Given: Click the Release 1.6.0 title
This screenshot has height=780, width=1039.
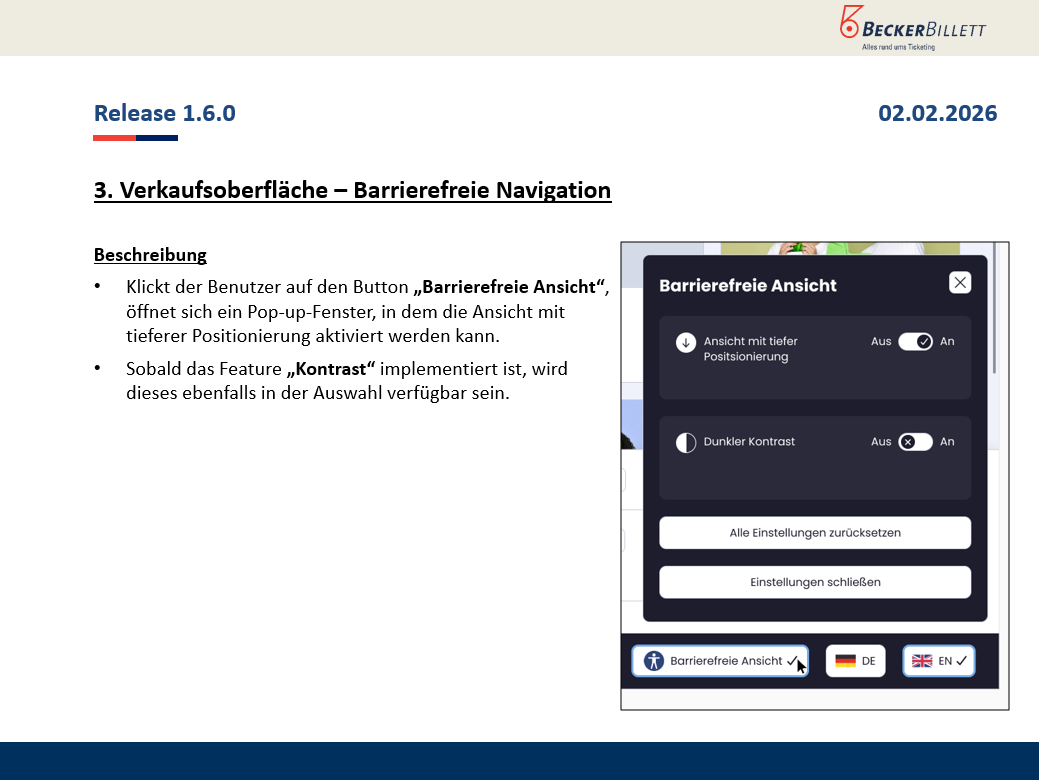Looking at the screenshot, I should tap(165, 113).
